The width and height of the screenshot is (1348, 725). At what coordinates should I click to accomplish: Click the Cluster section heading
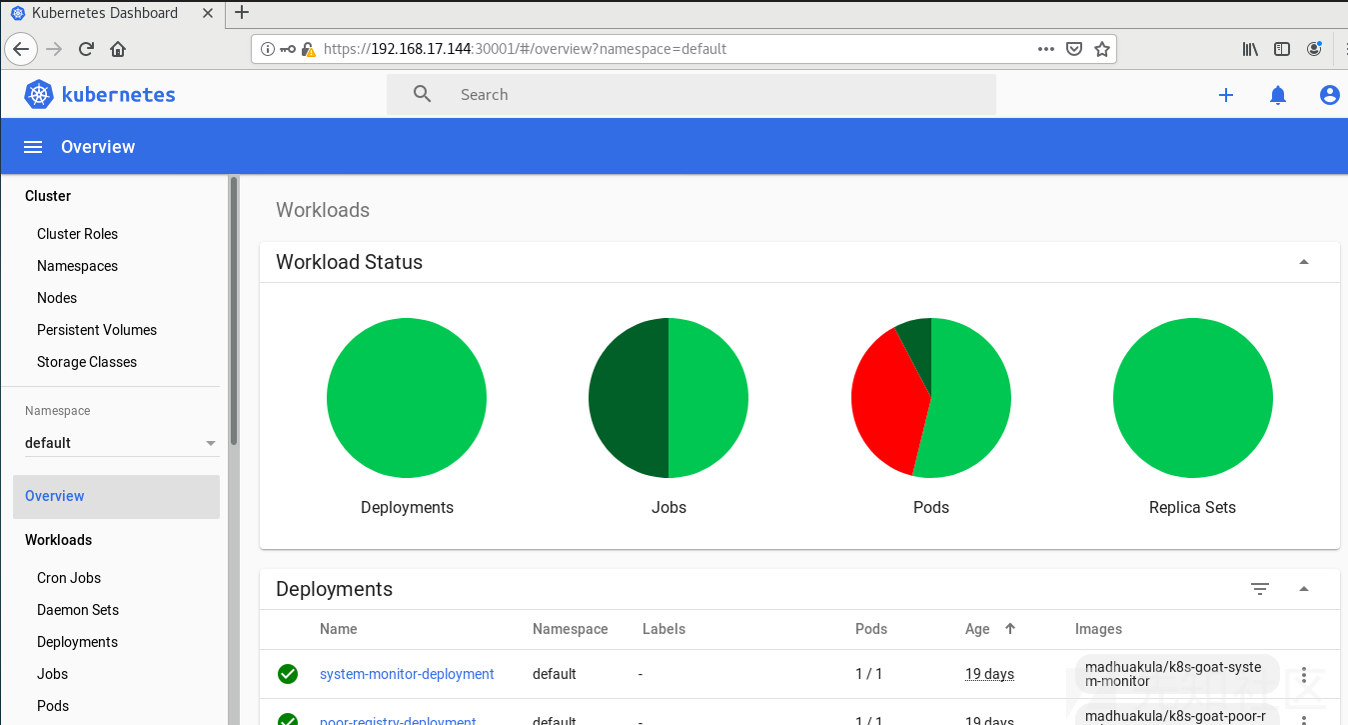(x=48, y=196)
